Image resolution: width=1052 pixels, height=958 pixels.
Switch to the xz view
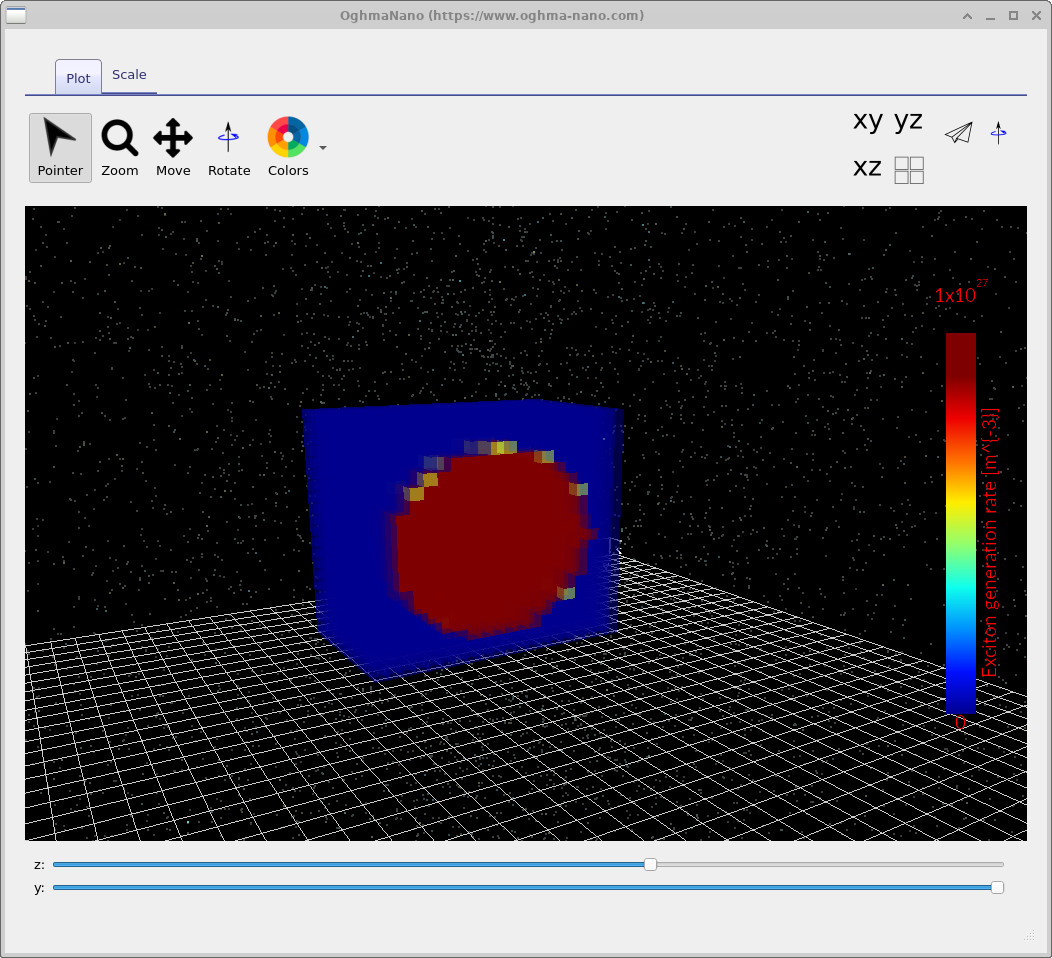tap(865, 168)
